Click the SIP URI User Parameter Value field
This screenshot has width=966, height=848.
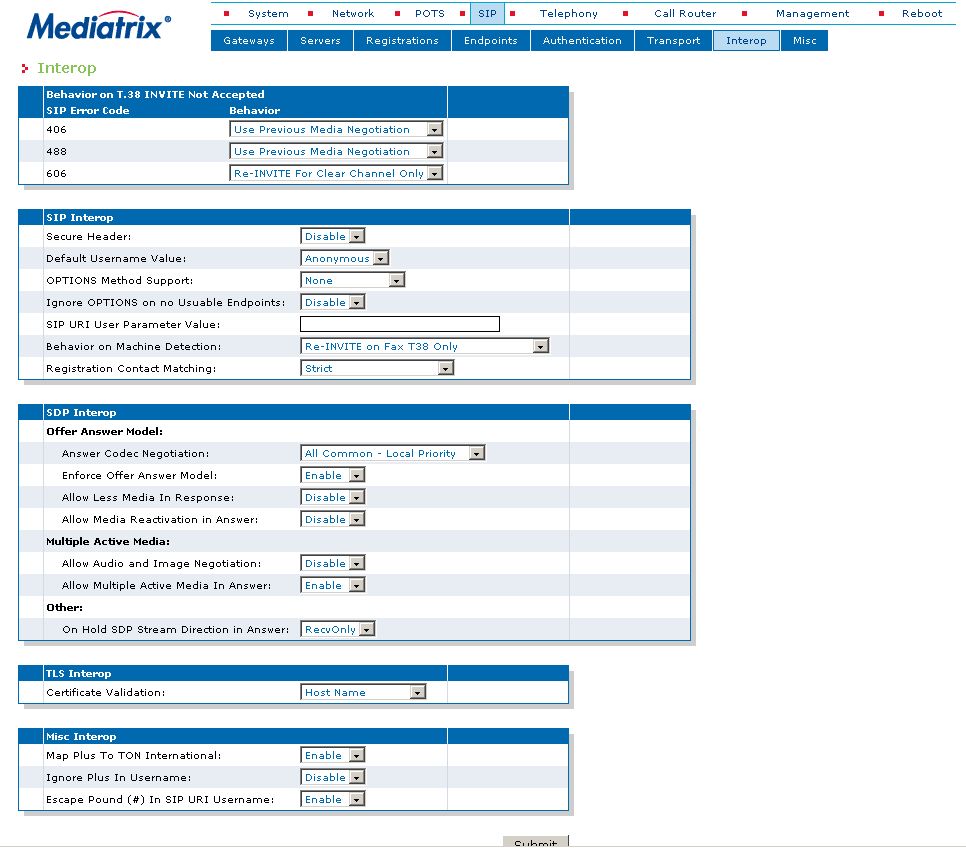point(400,324)
